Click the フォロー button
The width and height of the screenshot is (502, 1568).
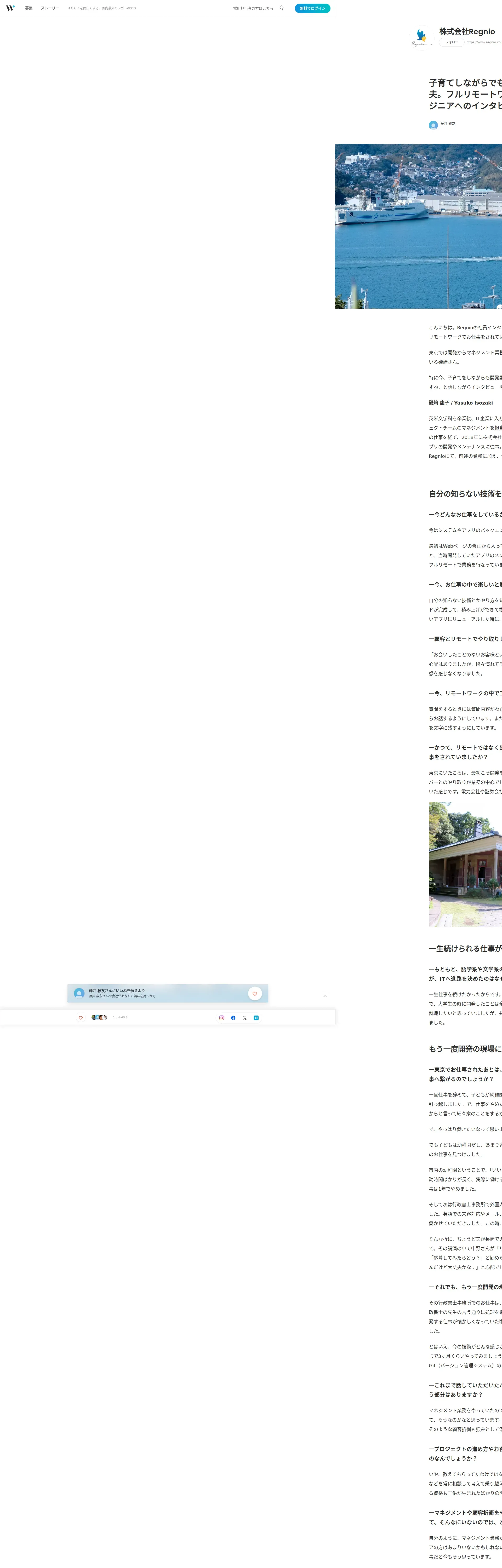(452, 42)
